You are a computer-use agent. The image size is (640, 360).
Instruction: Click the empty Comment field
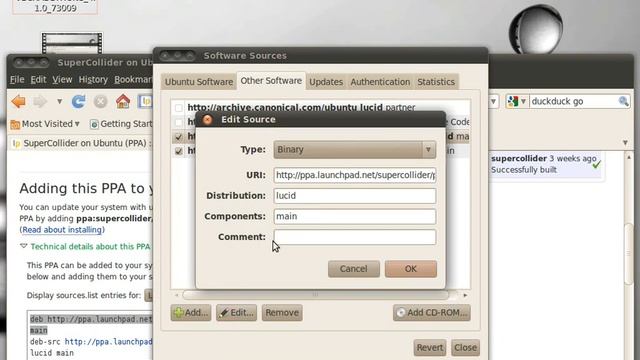point(355,237)
